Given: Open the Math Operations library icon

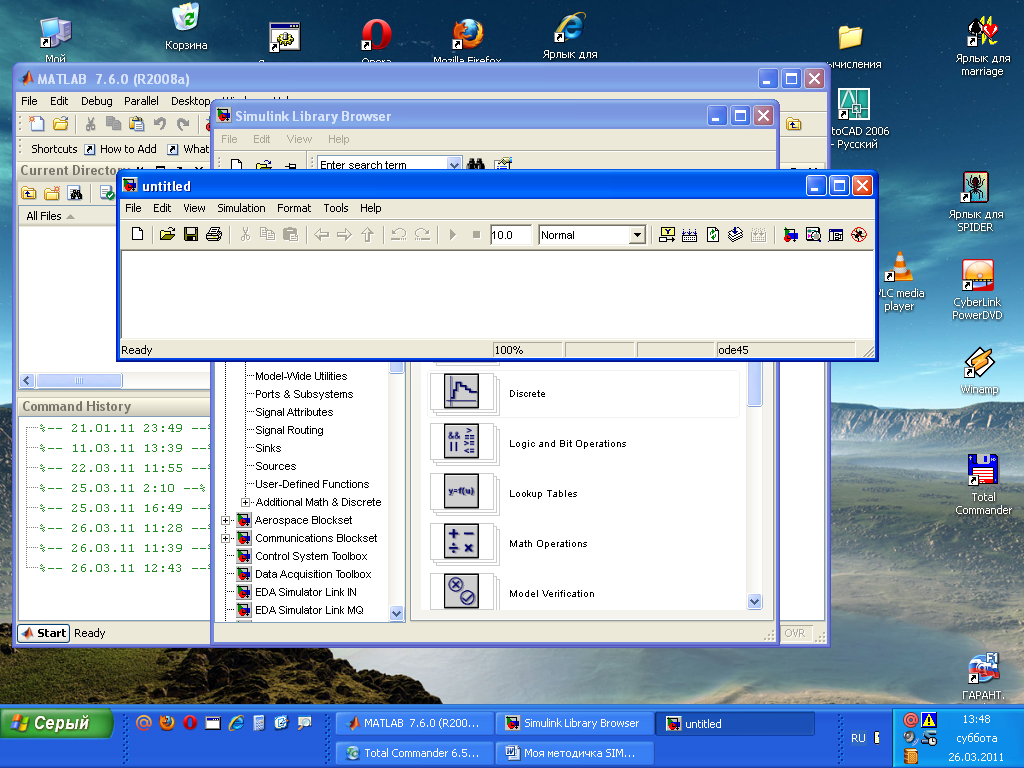Looking at the screenshot, I should pyautogui.click(x=461, y=541).
